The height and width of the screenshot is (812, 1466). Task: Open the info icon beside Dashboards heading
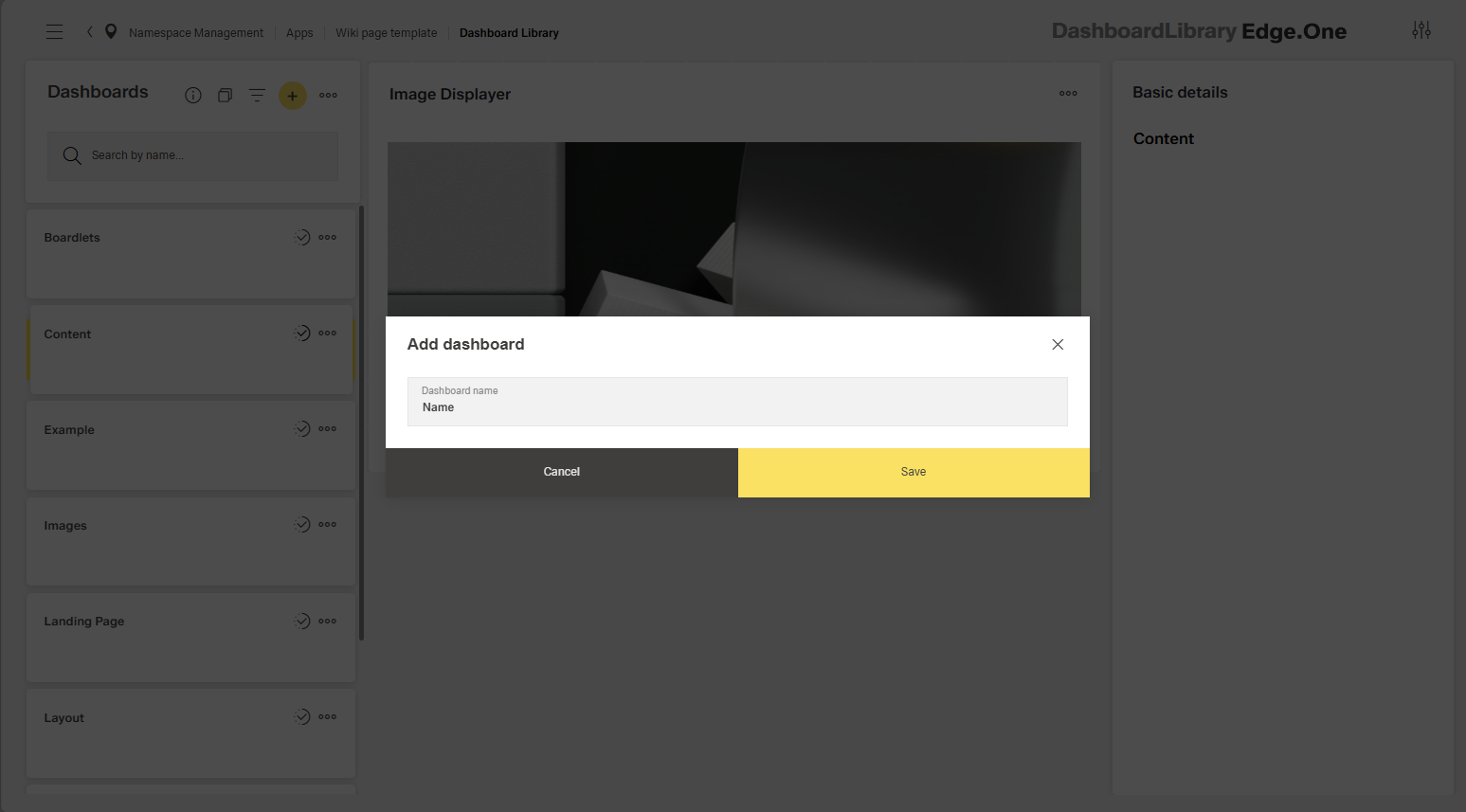pyautogui.click(x=192, y=95)
